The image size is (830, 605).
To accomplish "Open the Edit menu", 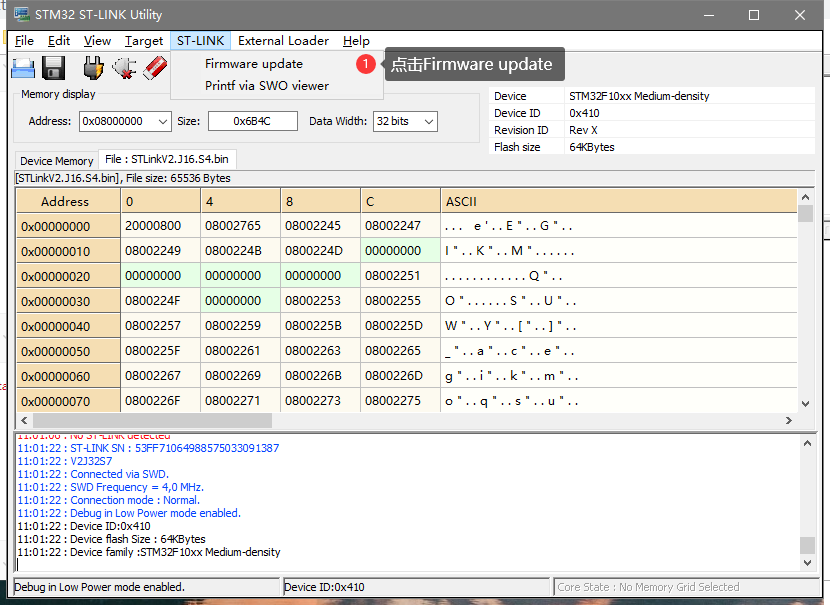I will point(59,41).
